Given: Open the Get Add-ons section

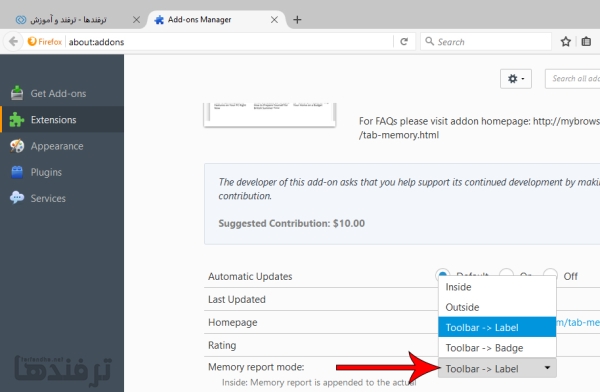Looking at the screenshot, I should 58,93.
